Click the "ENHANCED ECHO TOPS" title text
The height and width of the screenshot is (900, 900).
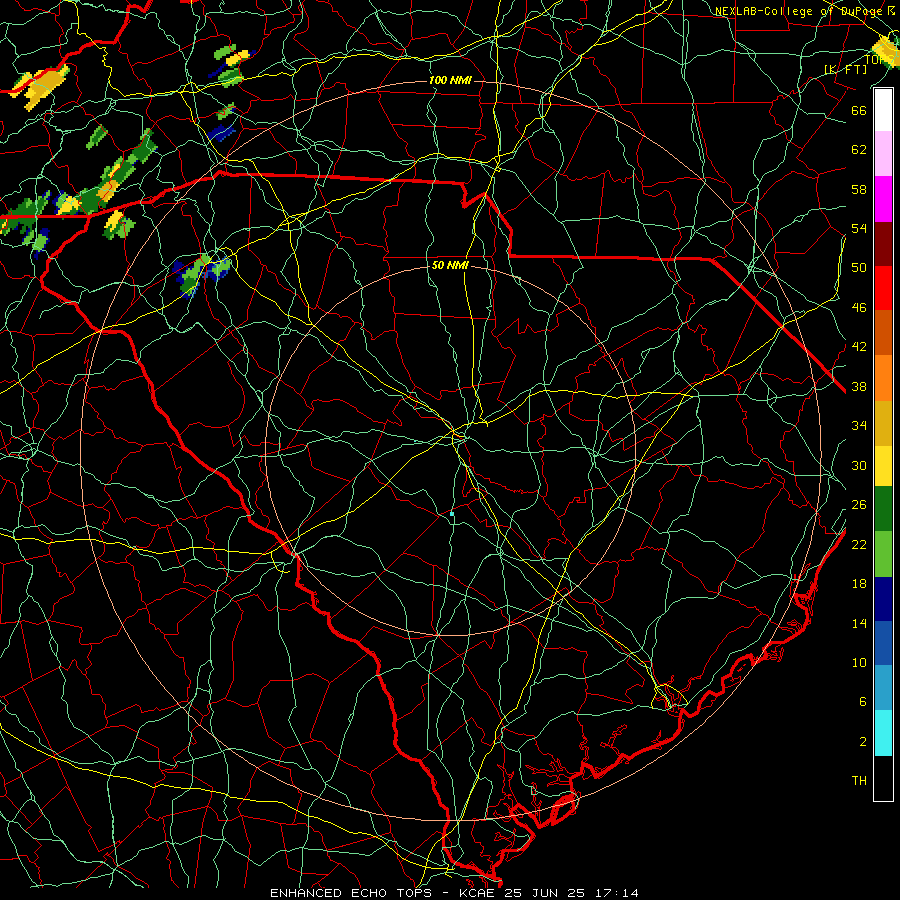351,893
